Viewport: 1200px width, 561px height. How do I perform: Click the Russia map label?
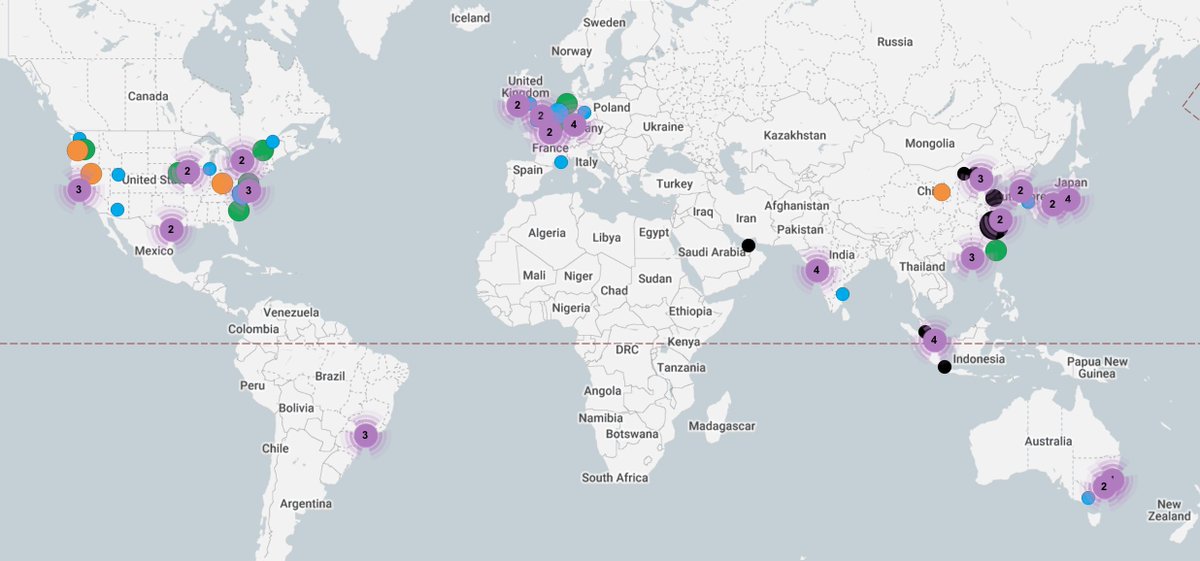(x=895, y=42)
